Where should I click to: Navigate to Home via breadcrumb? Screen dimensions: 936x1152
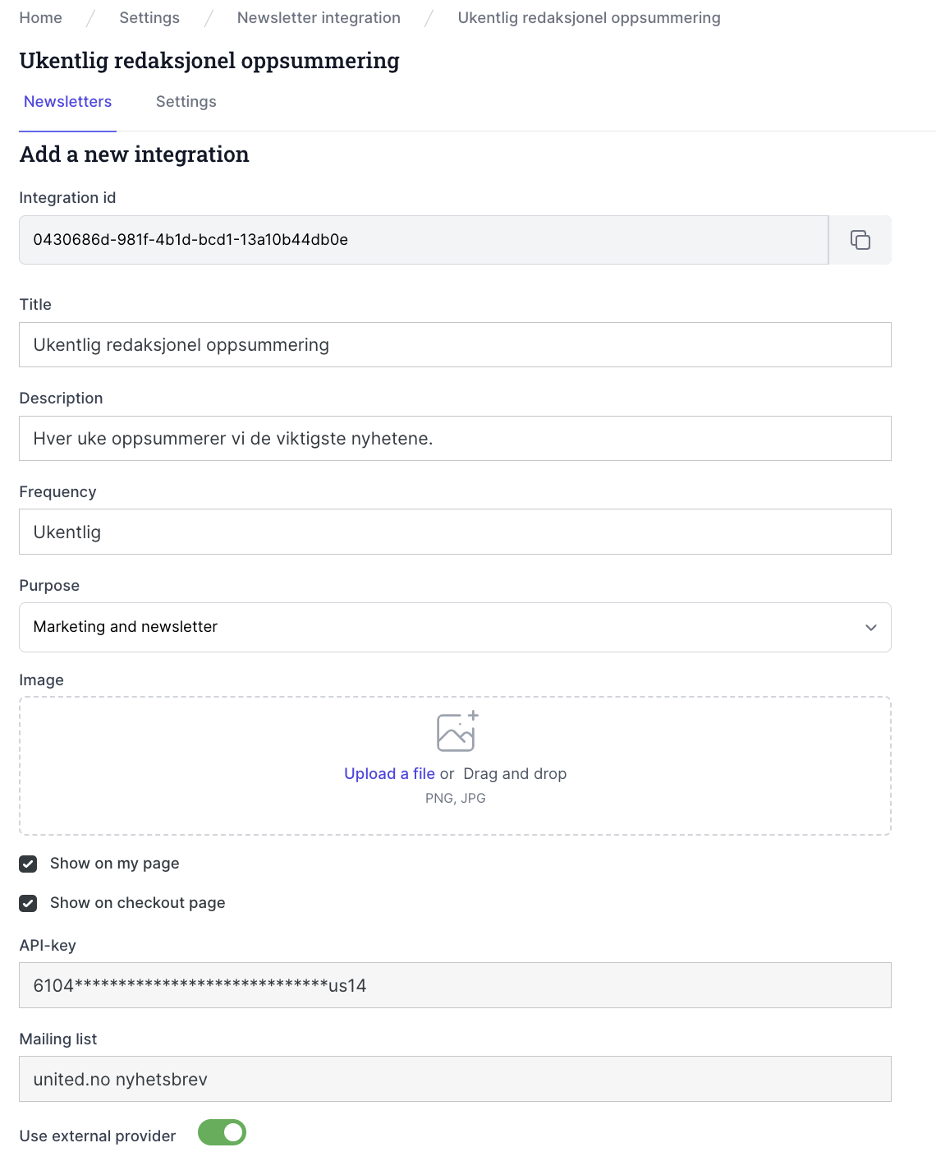click(x=40, y=17)
